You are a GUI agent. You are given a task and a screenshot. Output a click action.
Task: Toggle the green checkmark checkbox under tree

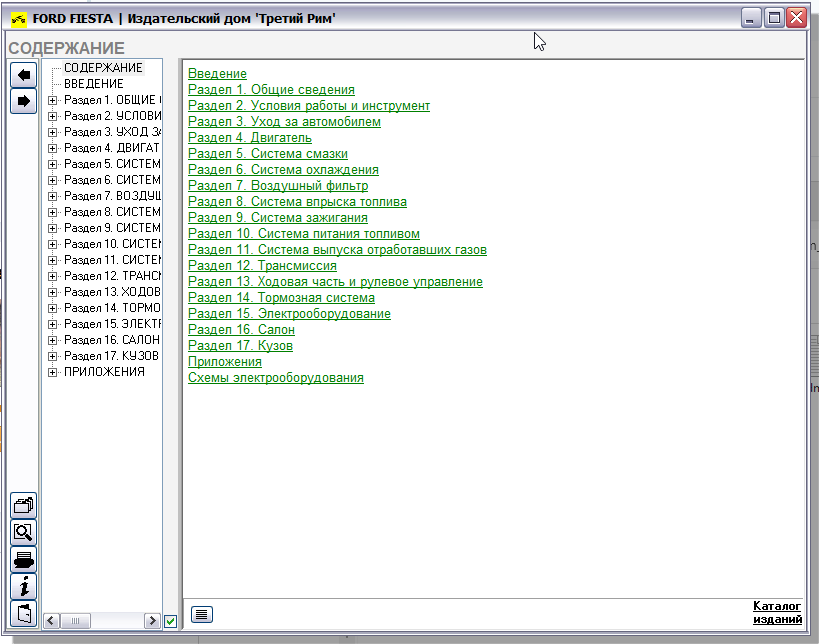tap(170, 621)
